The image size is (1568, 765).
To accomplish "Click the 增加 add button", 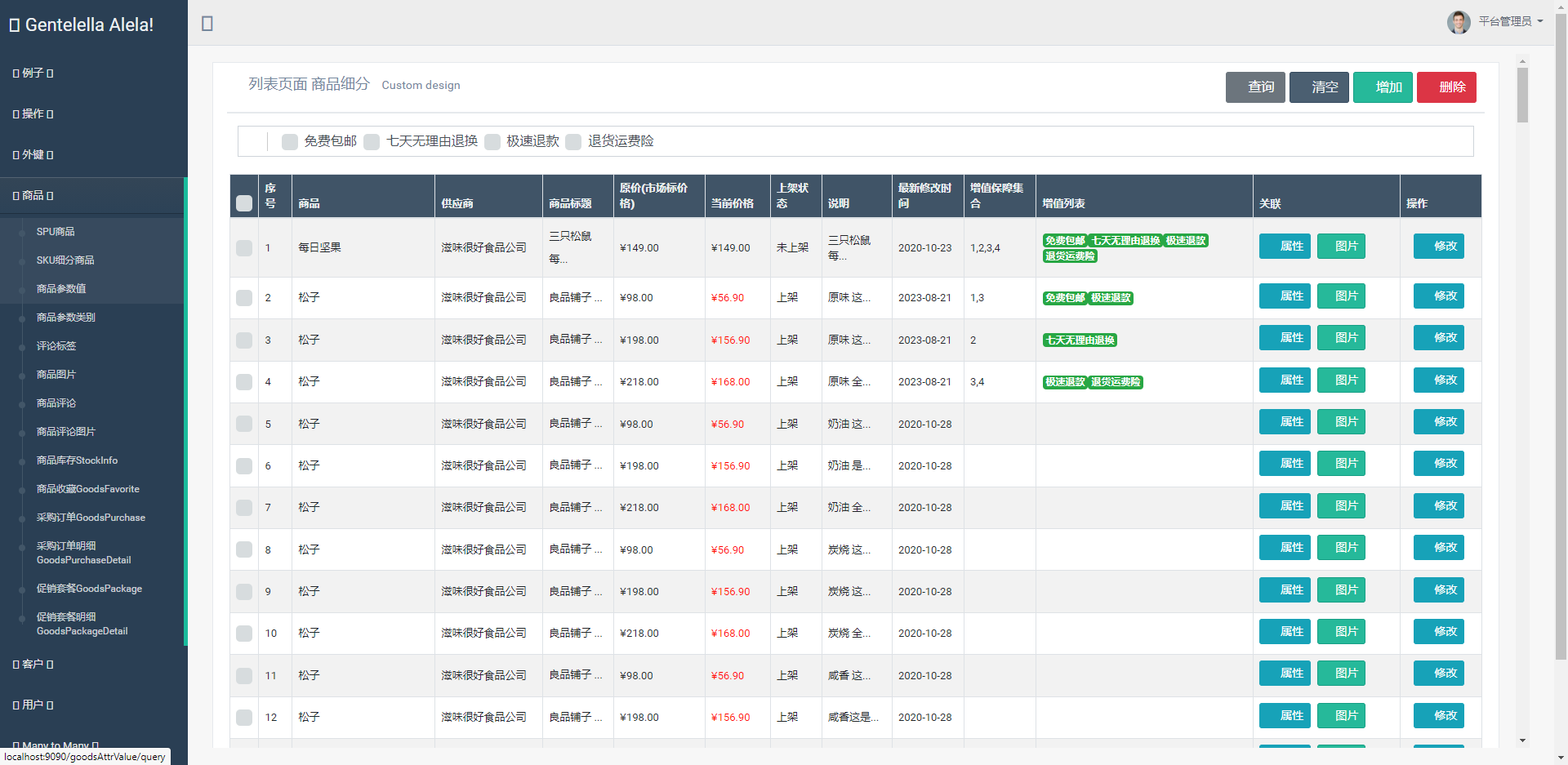I will (1383, 87).
